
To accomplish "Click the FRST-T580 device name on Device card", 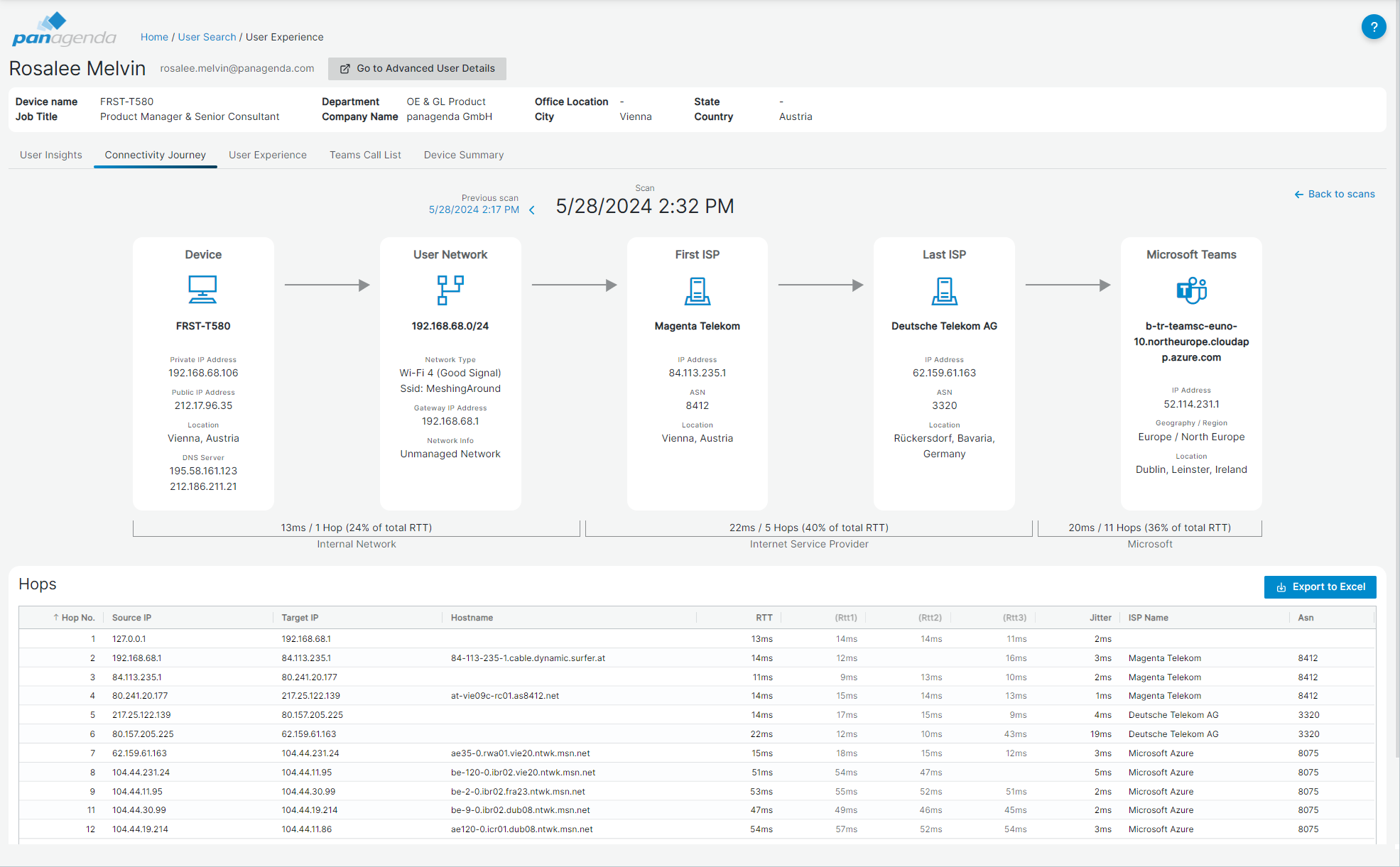I will [203, 326].
